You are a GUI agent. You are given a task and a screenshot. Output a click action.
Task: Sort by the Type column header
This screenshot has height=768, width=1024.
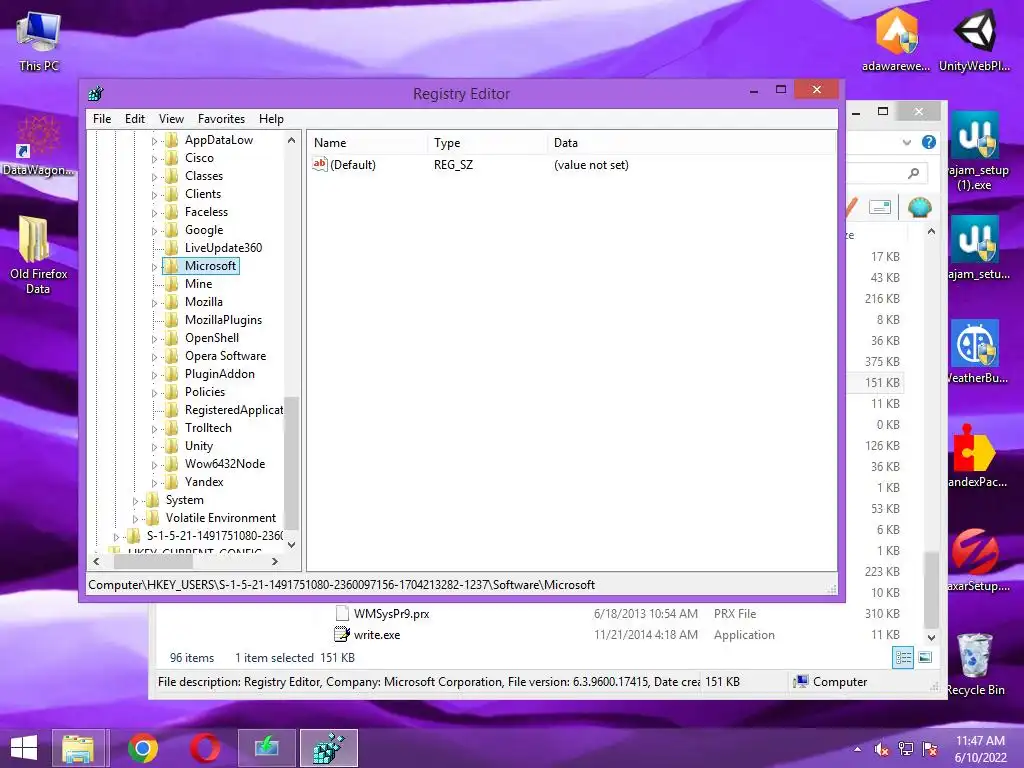tap(488, 143)
